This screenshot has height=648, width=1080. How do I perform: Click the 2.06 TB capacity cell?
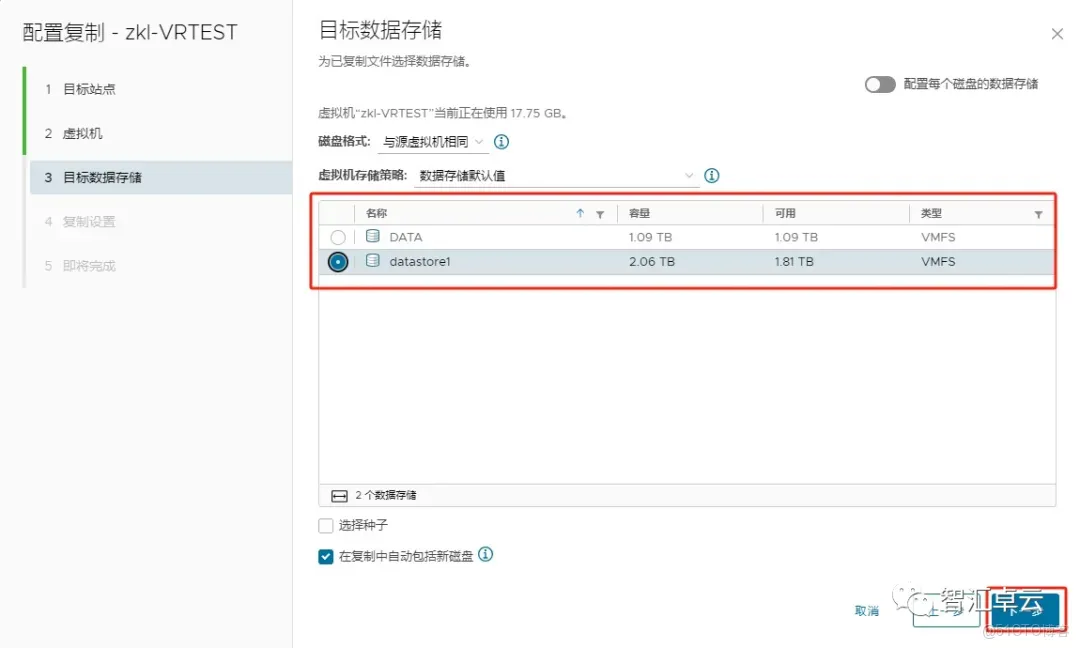(x=652, y=262)
